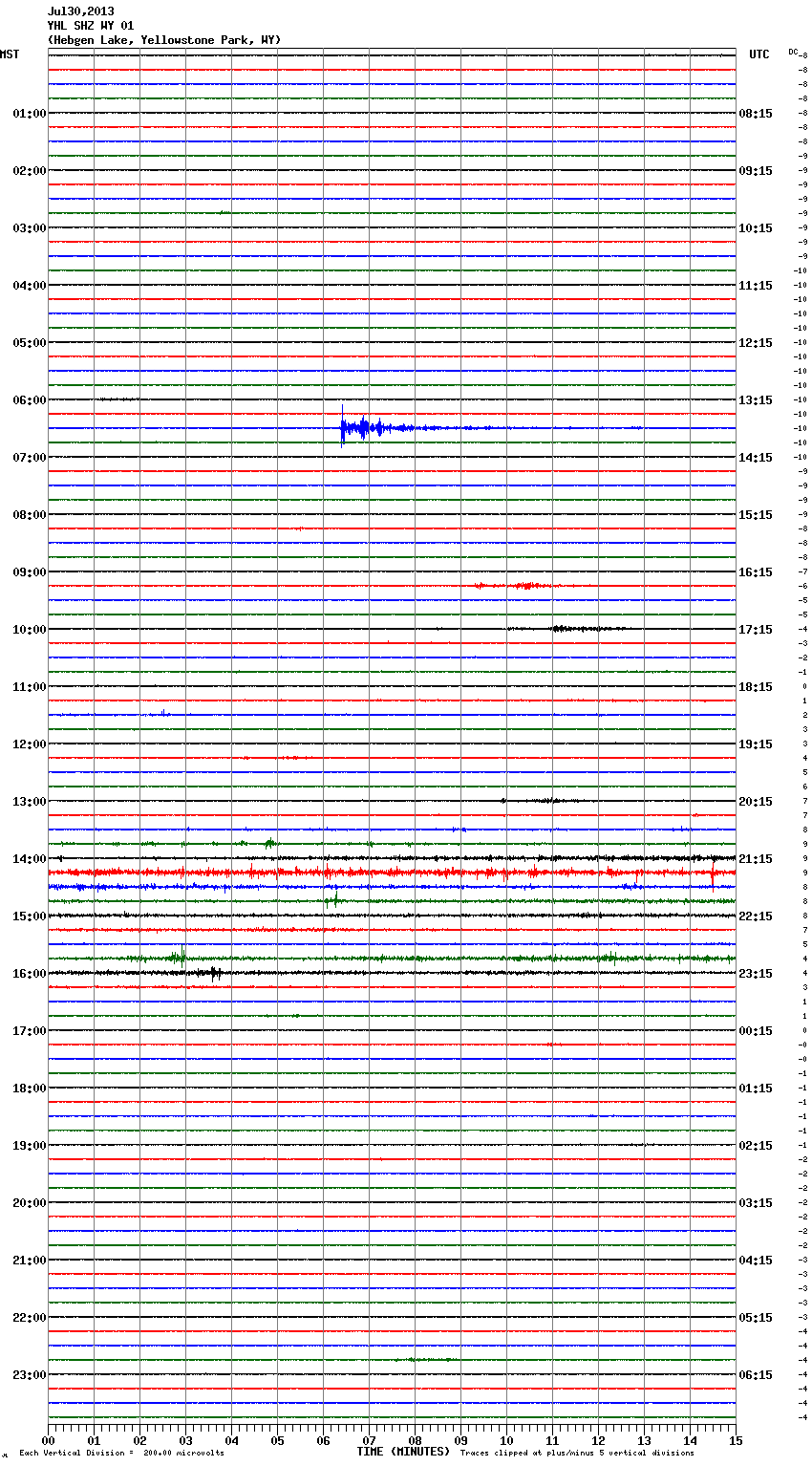
Task: Select the 03:00 MST hour label
Action: click(x=30, y=228)
